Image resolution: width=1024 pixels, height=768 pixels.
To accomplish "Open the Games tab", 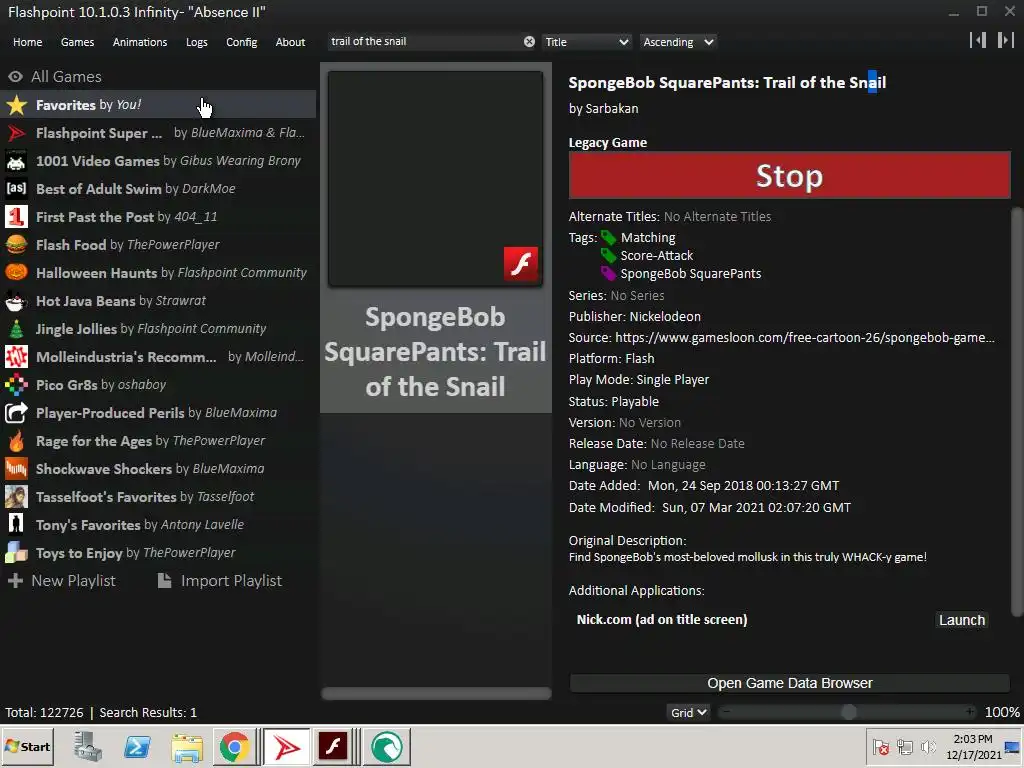I will 77,42.
